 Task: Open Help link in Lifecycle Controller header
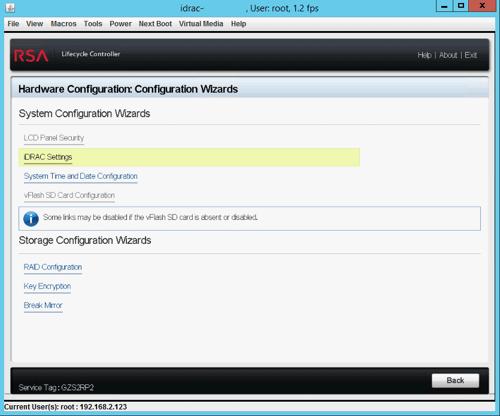(x=424, y=55)
